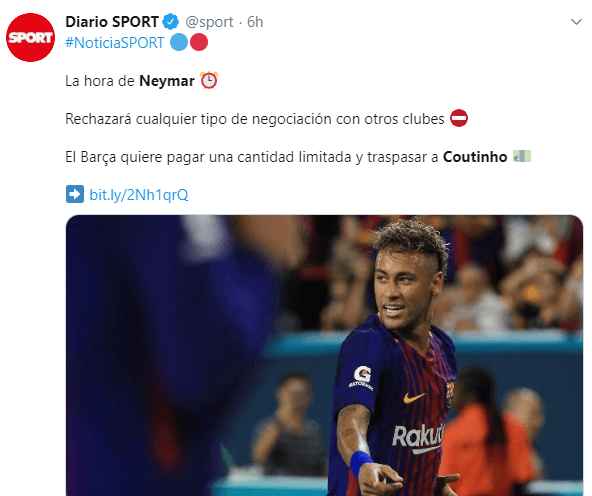592x496 pixels.
Task: Click the red circle emoji
Action: click(x=199, y=42)
